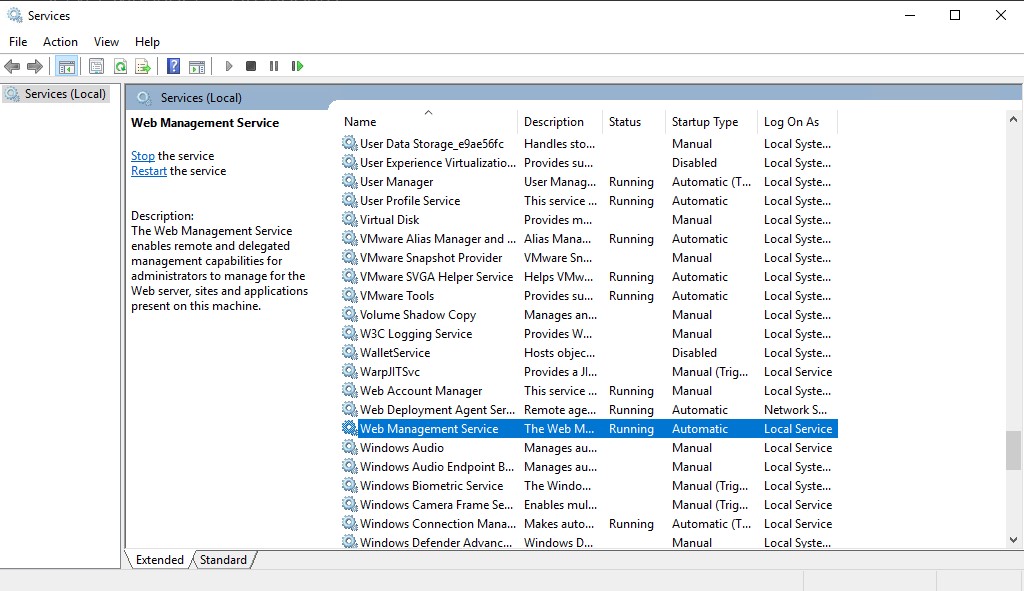The image size is (1024, 591).
Task: Sort by the Log On As column header
Action: tap(797, 122)
